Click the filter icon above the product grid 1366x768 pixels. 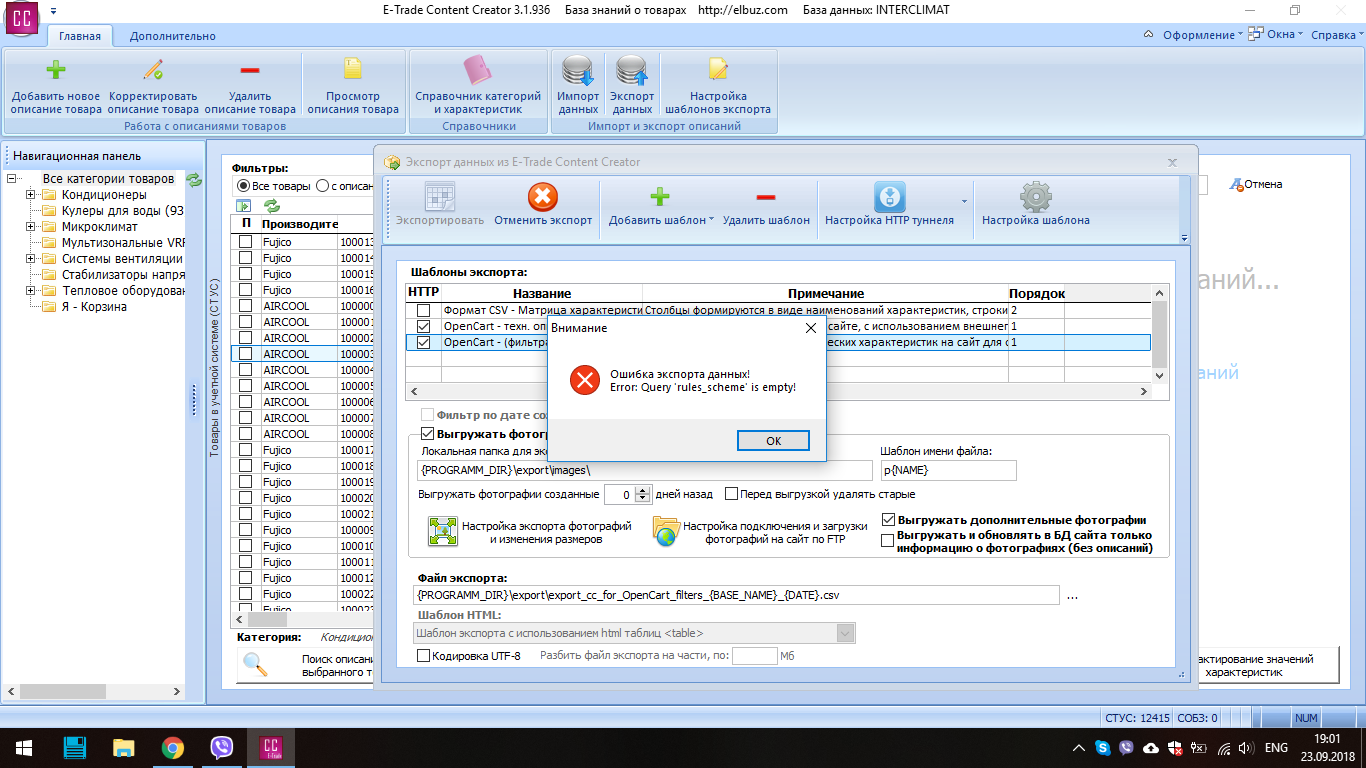243,206
